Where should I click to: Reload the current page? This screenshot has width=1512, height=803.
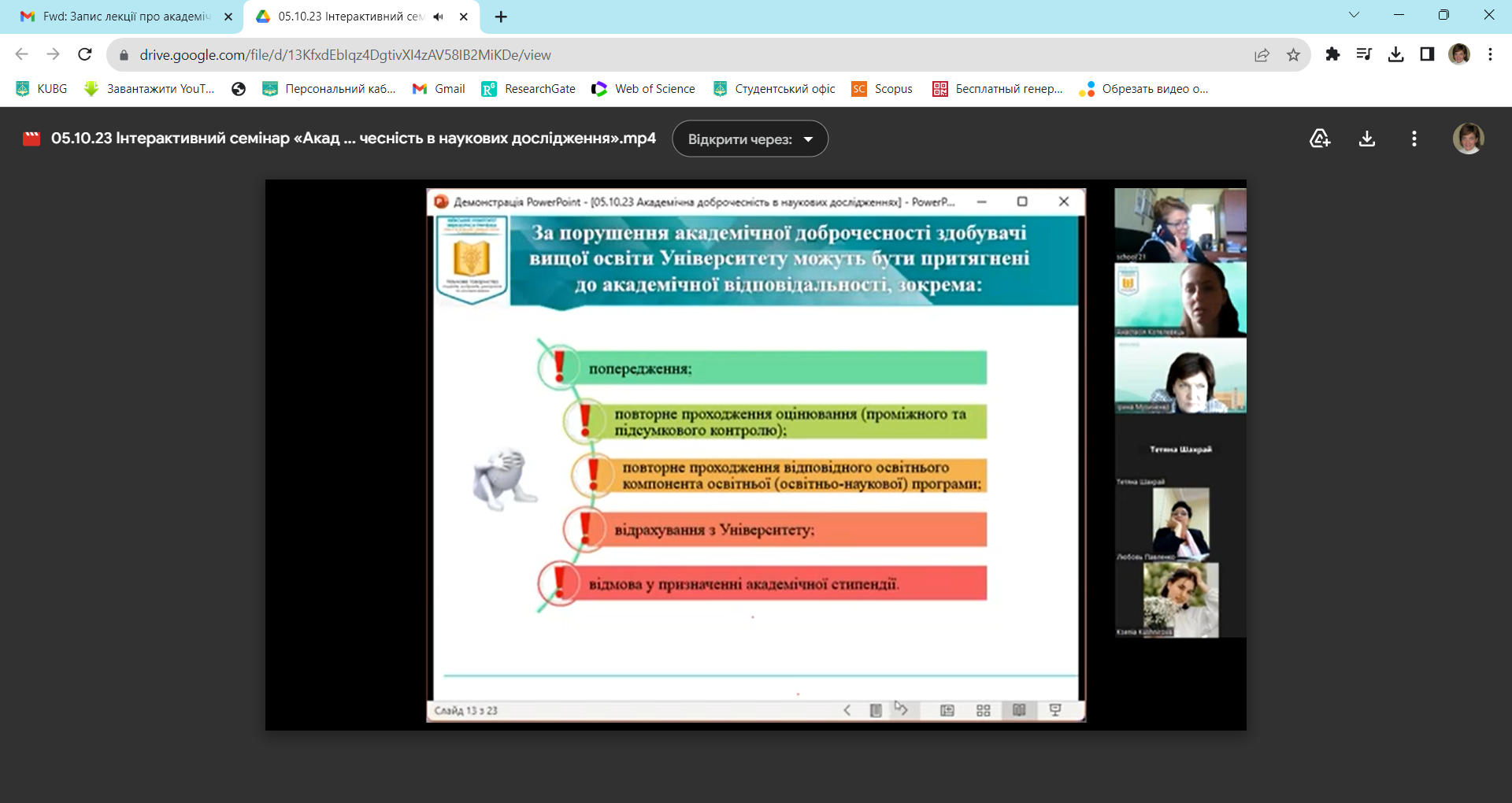click(x=85, y=54)
